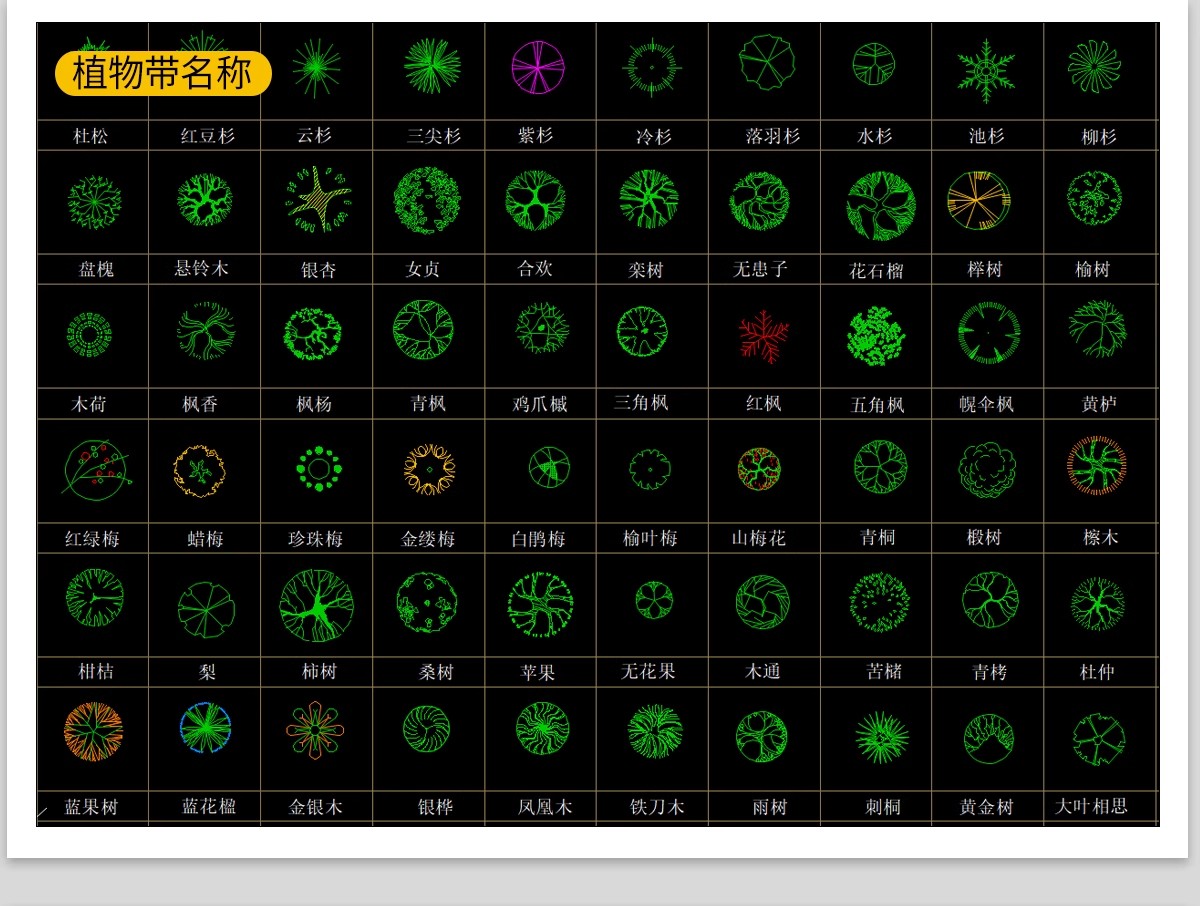Click the orange and green 蓝果树 symbol
This screenshot has width=1200, height=906.
pyautogui.click(x=93, y=731)
